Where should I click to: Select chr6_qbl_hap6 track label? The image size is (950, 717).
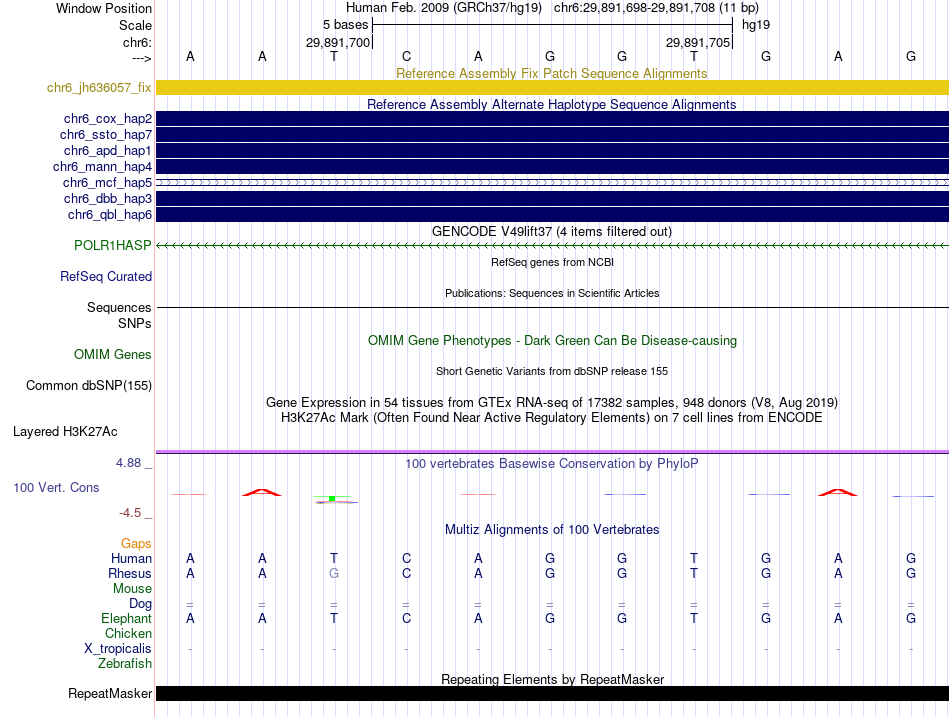point(110,215)
